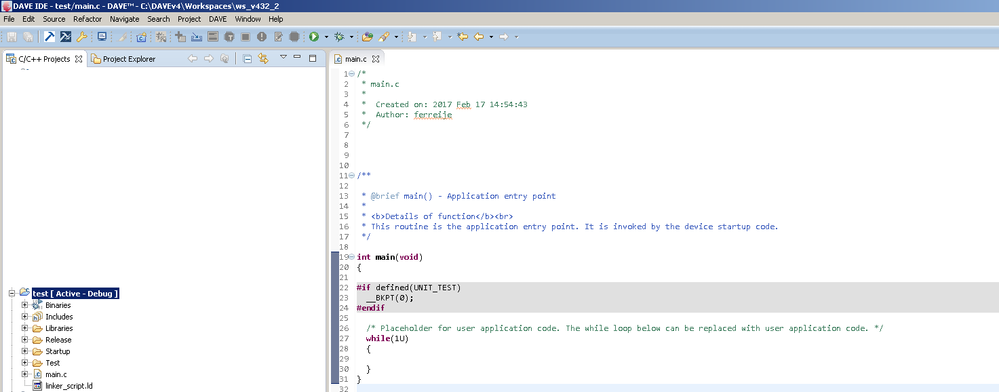This screenshot has width=999, height=392.
Task: Open the dropdown beside the Forward arrow
Action: pyautogui.click(x=516, y=37)
